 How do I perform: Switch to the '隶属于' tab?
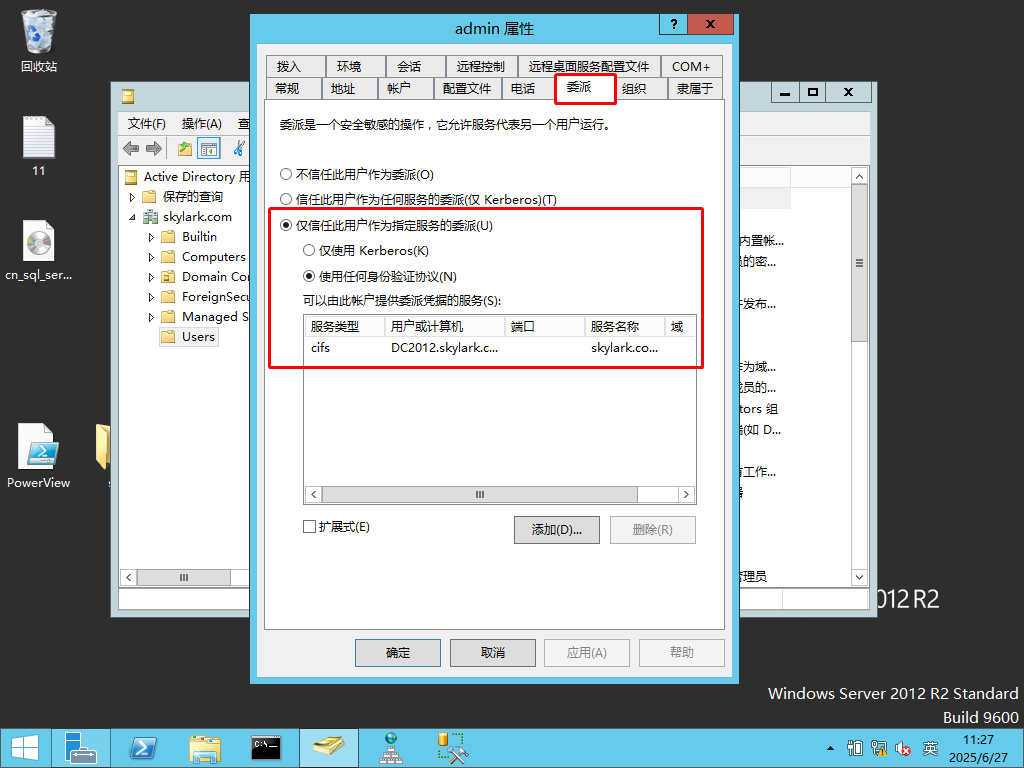pyautogui.click(x=694, y=88)
